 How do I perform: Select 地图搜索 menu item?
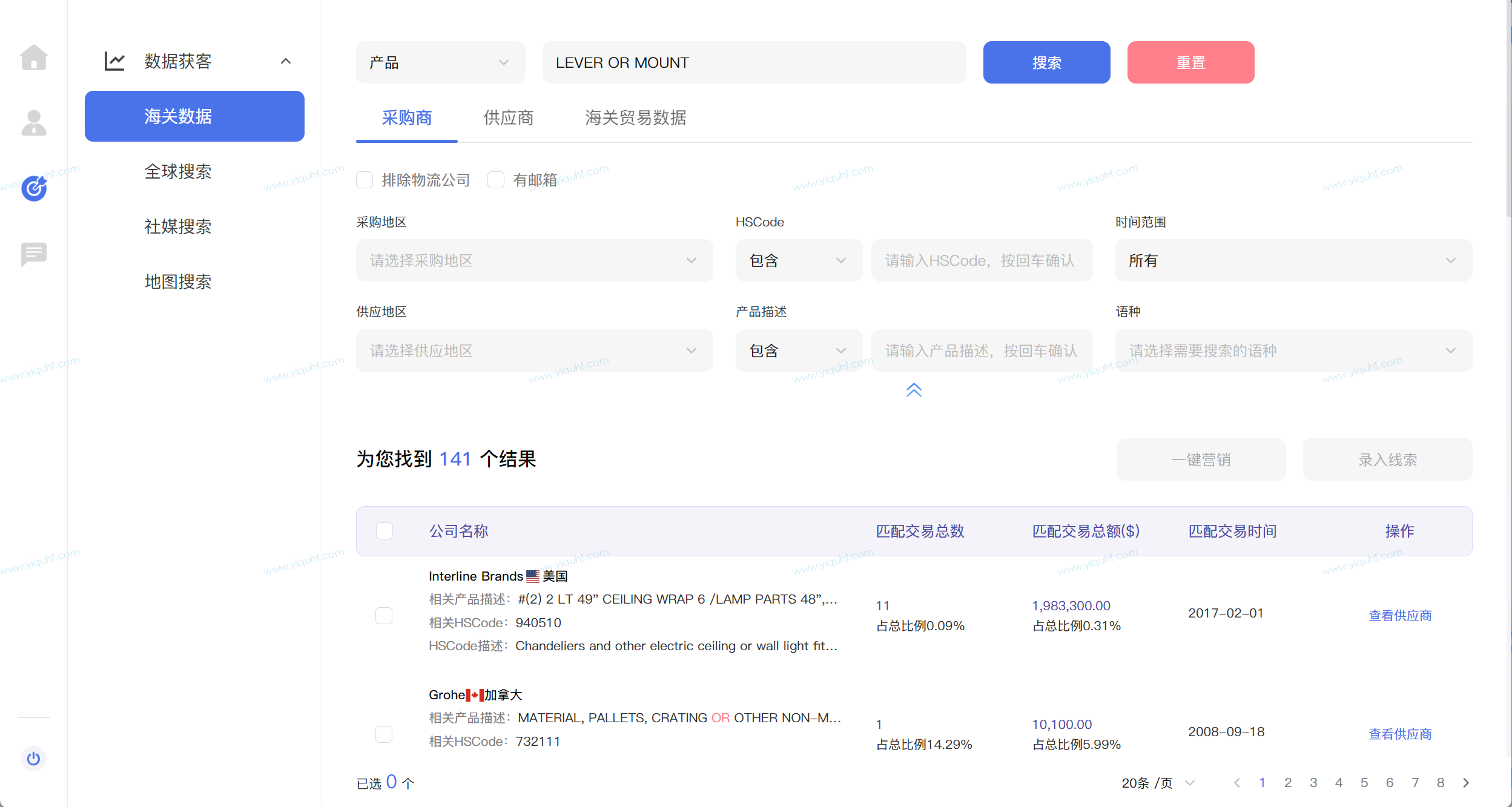[x=178, y=282]
